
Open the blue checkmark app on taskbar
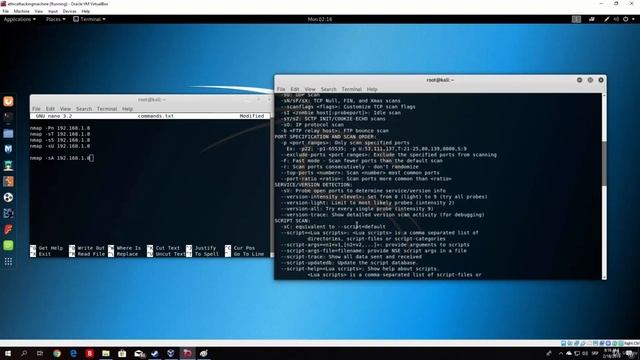(155, 353)
